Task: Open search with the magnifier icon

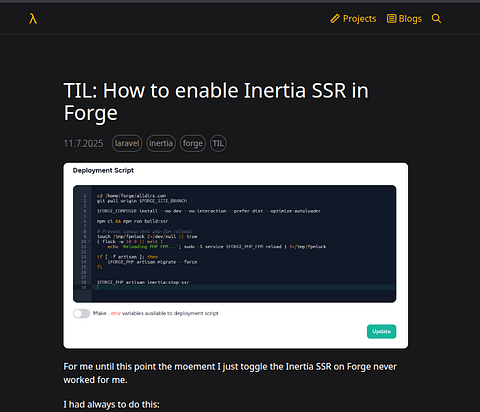Action: [x=436, y=18]
